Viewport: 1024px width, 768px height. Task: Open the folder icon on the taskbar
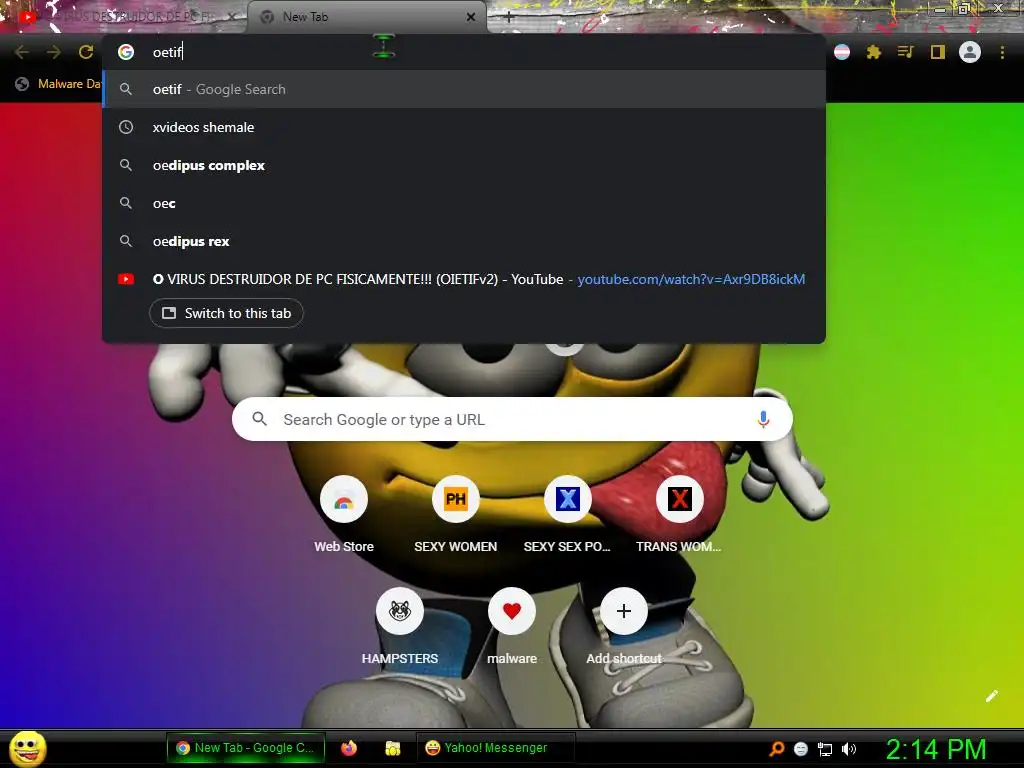[x=392, y=748]
